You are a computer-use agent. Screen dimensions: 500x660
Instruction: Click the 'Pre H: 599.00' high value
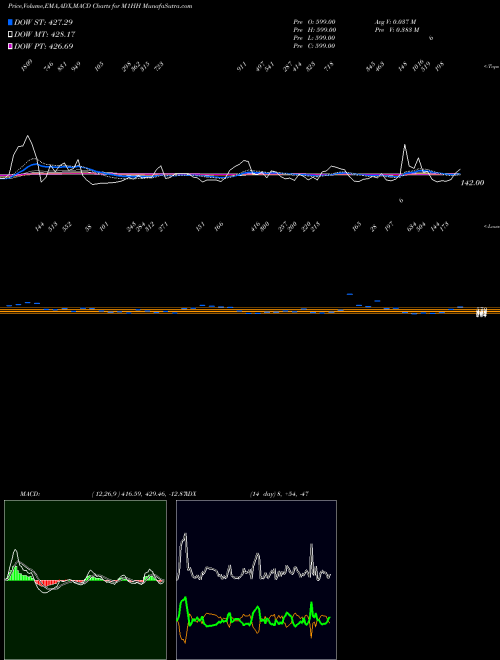tap(314, 30)
